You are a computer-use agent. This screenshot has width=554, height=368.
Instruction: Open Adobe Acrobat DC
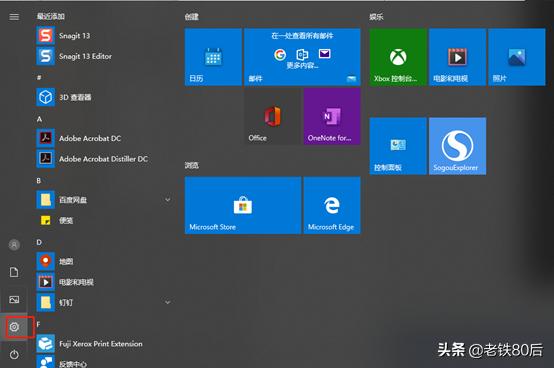pyautogui.click(x=105, y=138)
